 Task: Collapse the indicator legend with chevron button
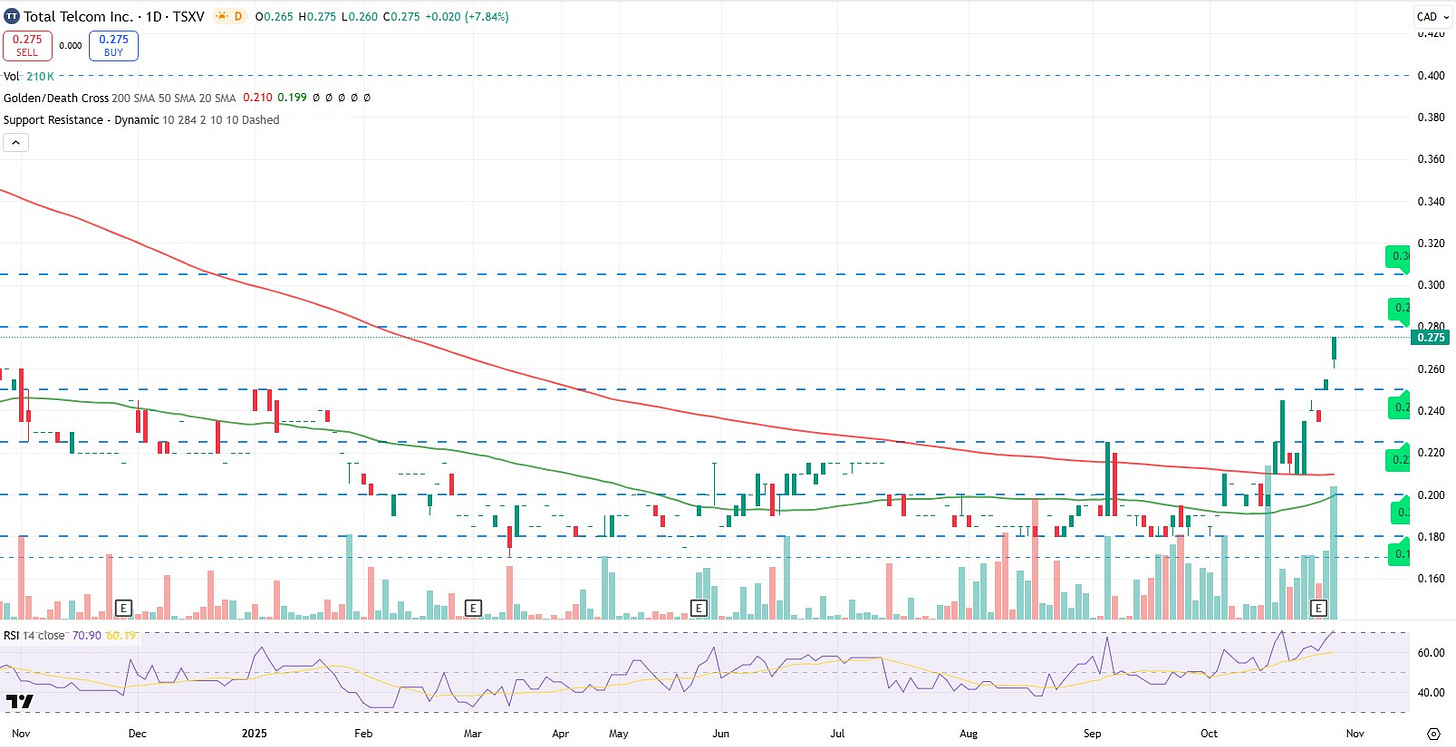click(15, 143)
